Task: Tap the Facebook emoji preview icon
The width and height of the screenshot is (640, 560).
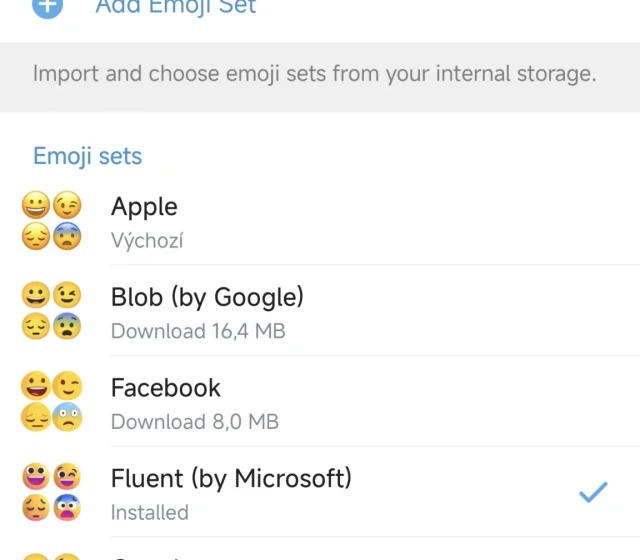Action: click(x=52, y=402)
